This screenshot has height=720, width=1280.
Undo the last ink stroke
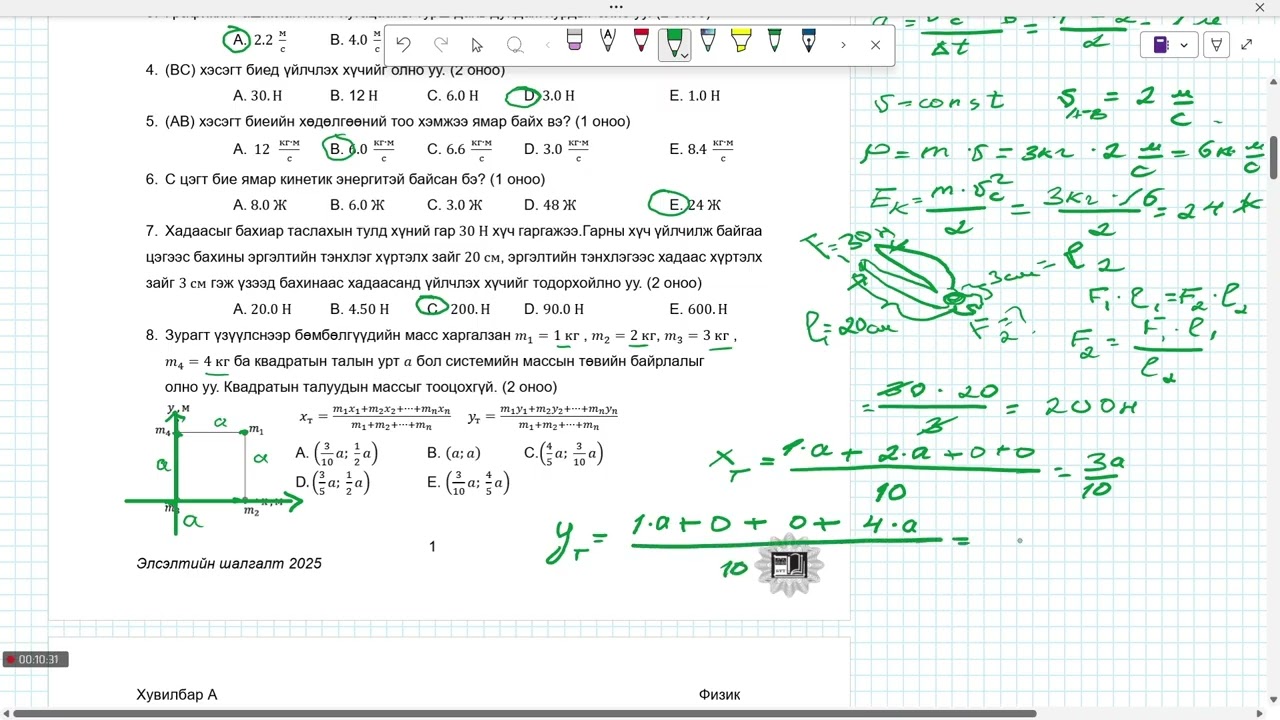click(404, 44)
